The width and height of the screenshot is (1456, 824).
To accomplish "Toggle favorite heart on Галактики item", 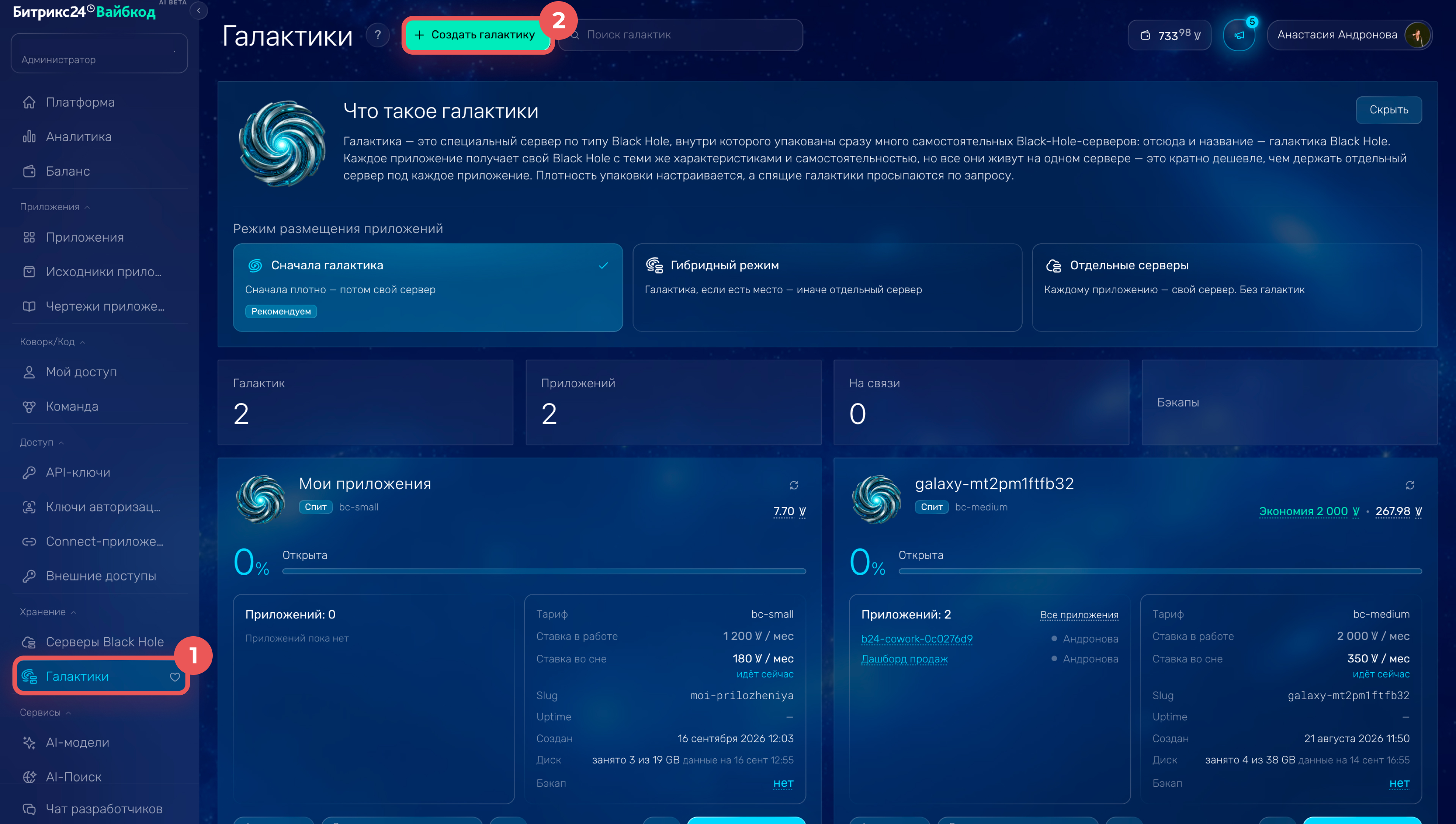I will click(x=175, y=677).
